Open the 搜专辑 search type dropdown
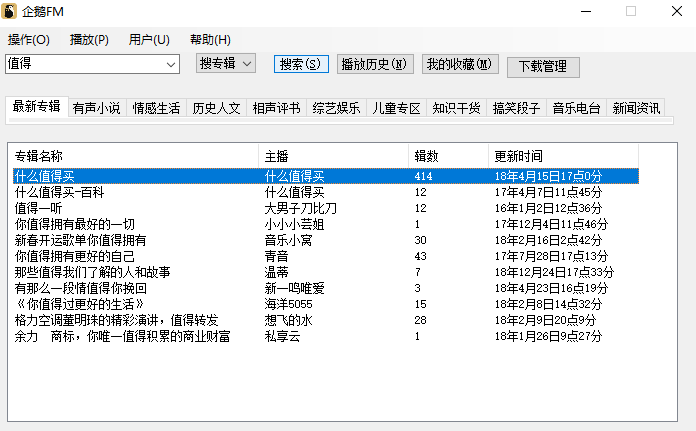This screenshot has width=696, height=431. [x=225, y=63]
